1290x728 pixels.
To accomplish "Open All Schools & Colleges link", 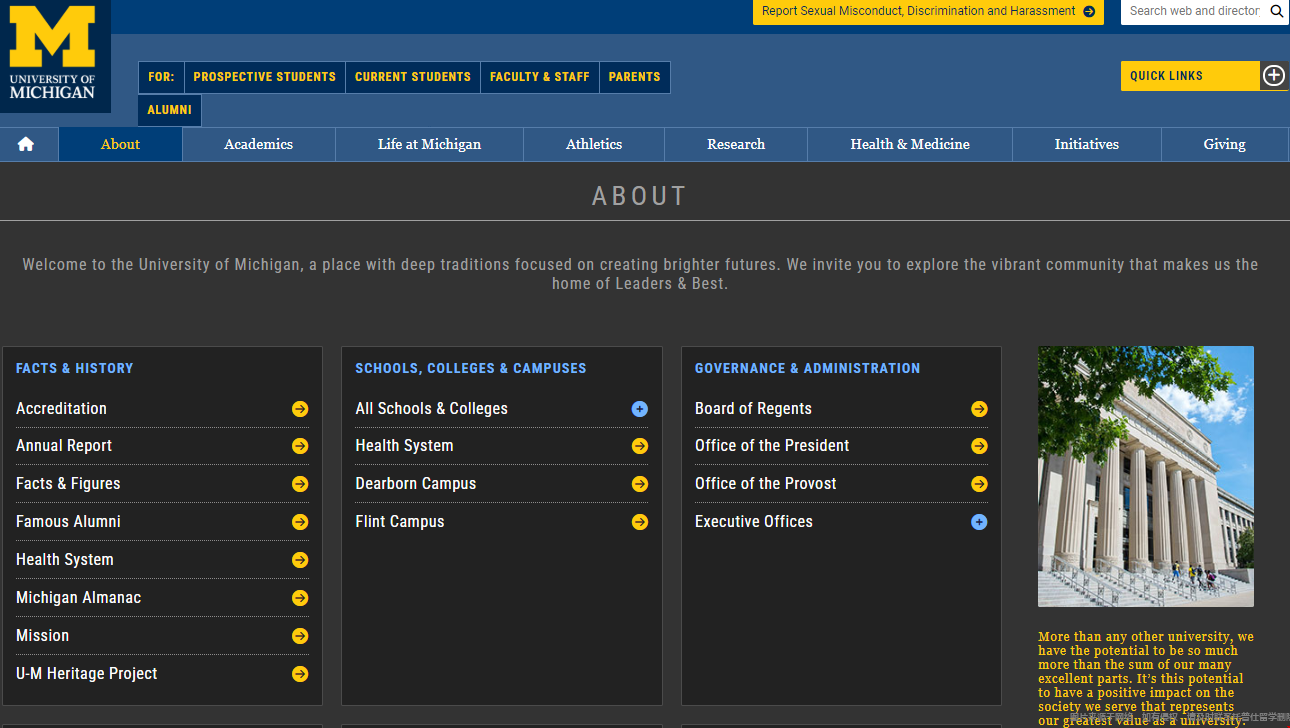I will (x=431, y=409).
